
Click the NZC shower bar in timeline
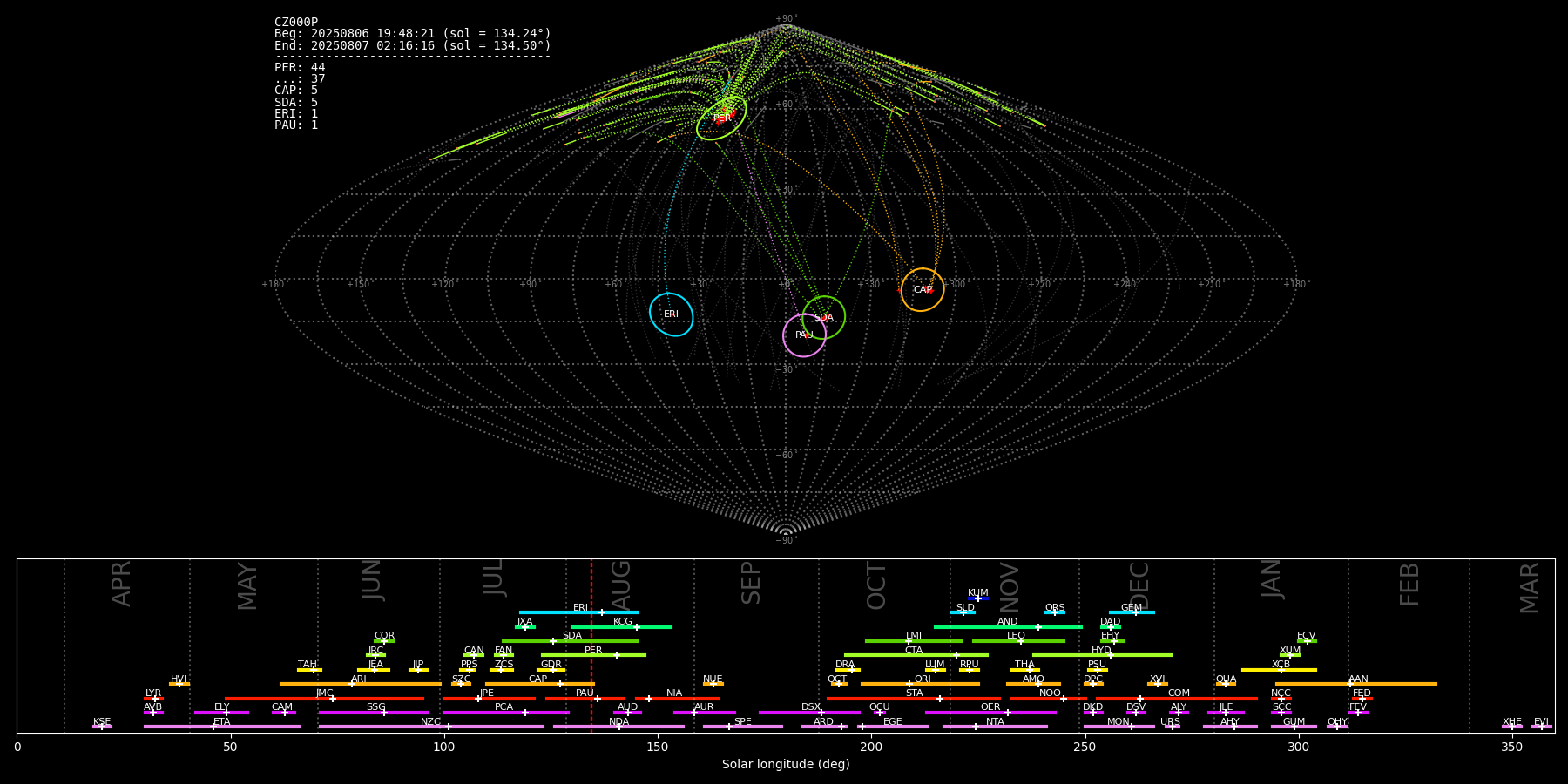431,727
